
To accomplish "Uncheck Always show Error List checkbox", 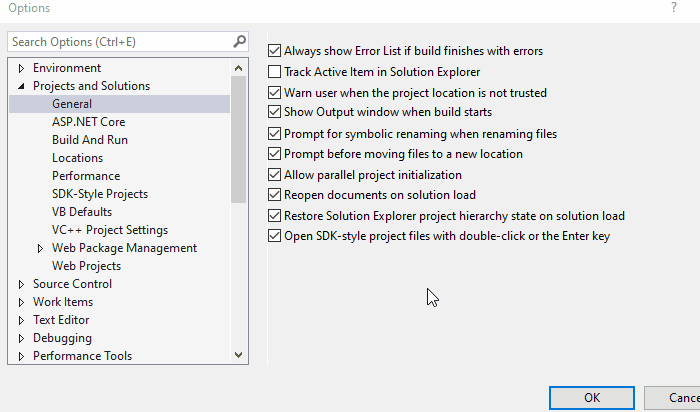I will pos(275,50).
